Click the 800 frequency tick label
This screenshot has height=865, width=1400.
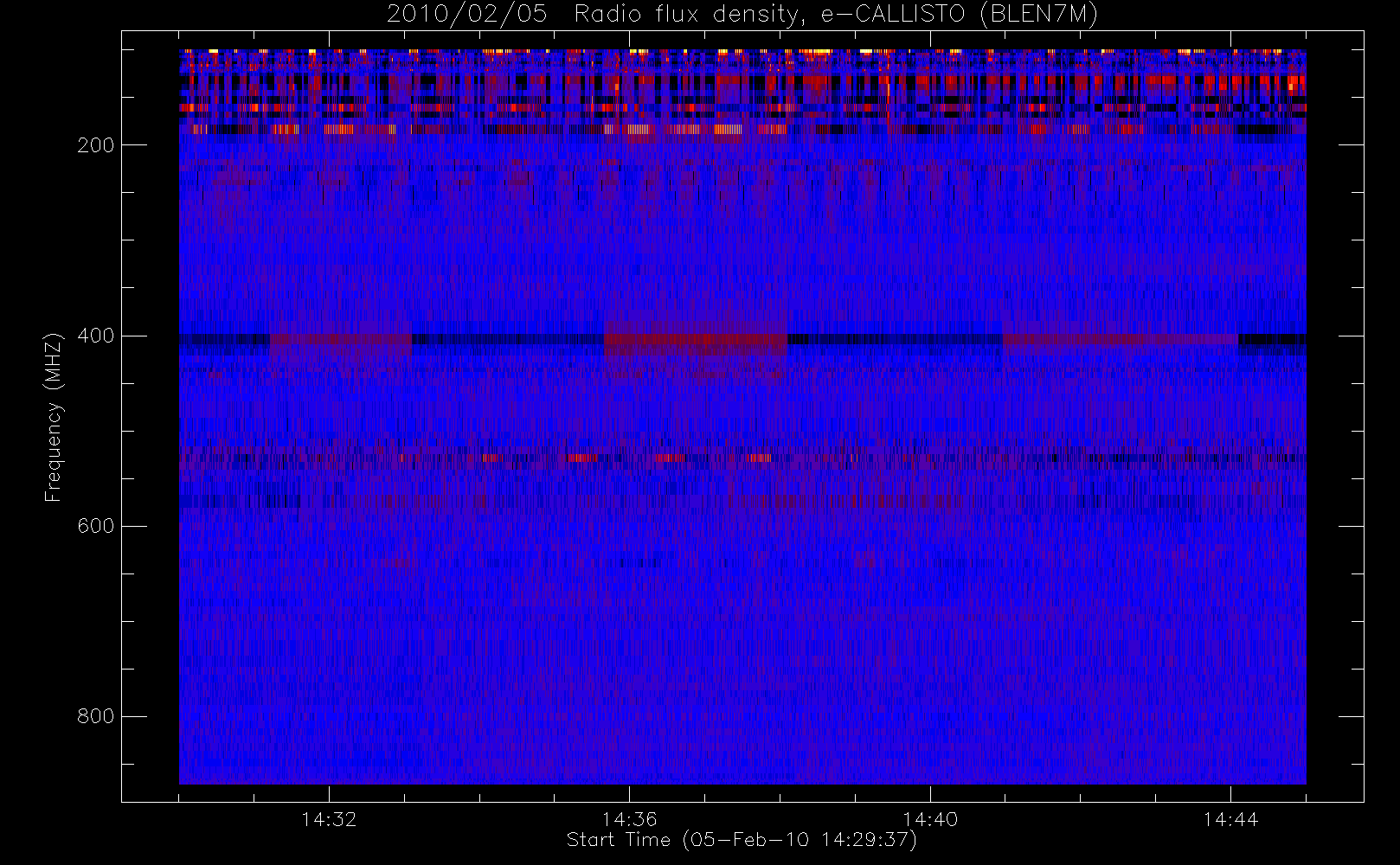pyautogui.click(x=95, y=716)
